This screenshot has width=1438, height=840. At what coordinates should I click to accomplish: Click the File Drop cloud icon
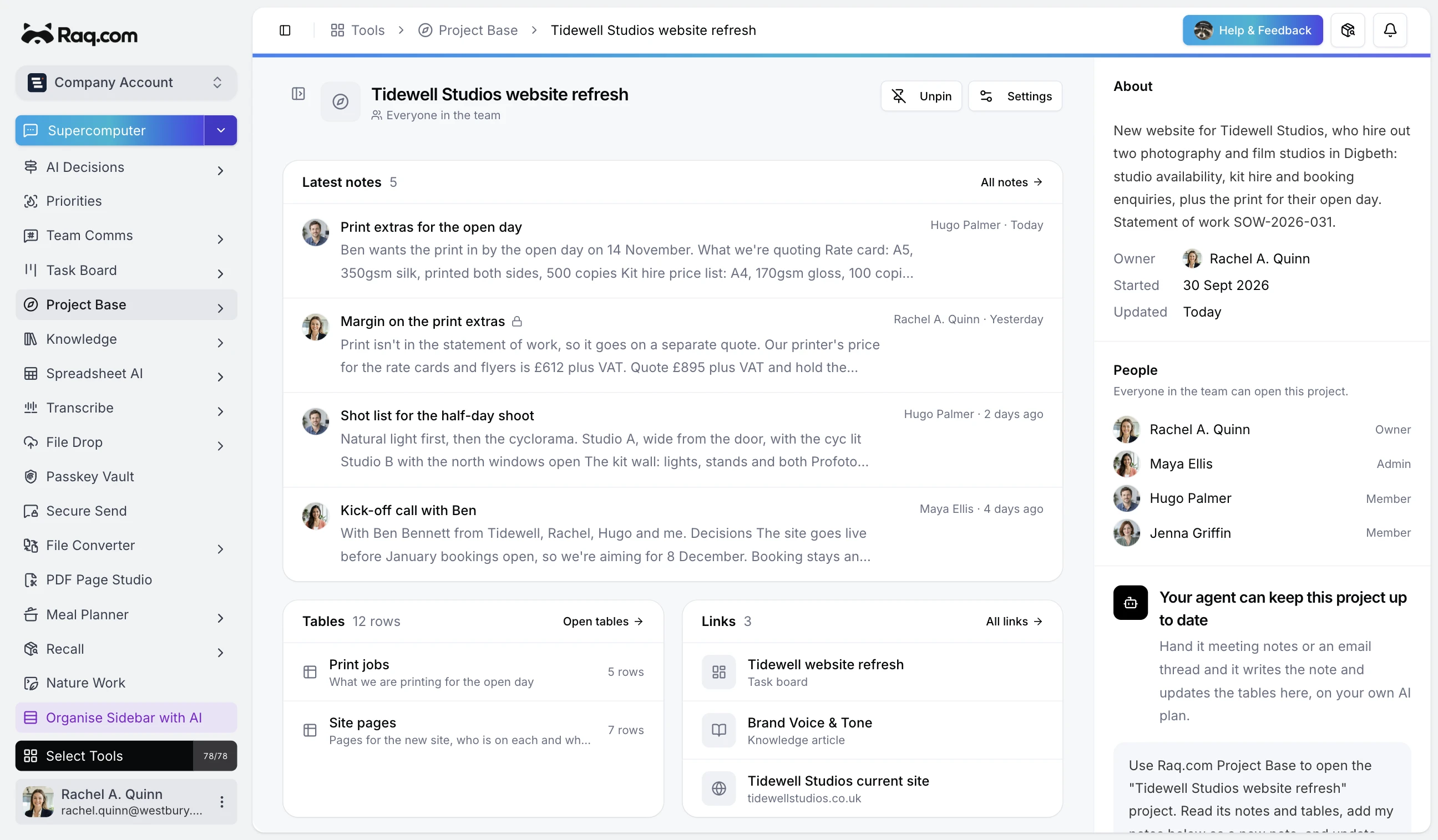pyautogui.click(x=31, y=442)
